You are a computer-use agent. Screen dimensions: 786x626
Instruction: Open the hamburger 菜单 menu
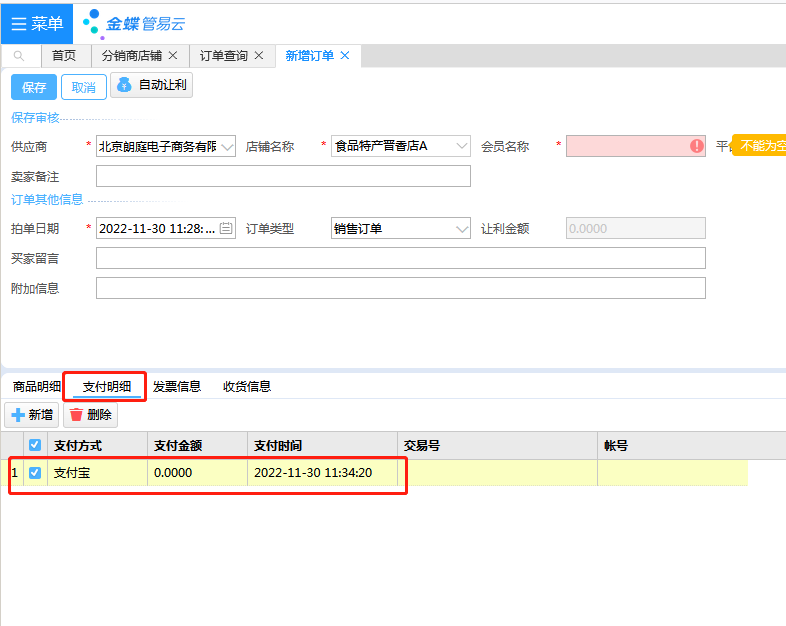point(36,23)
